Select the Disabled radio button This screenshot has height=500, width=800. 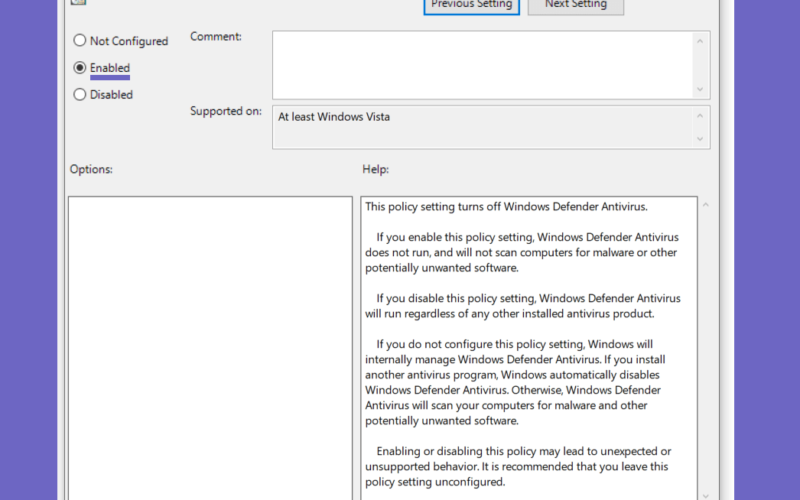coord(80,94)
